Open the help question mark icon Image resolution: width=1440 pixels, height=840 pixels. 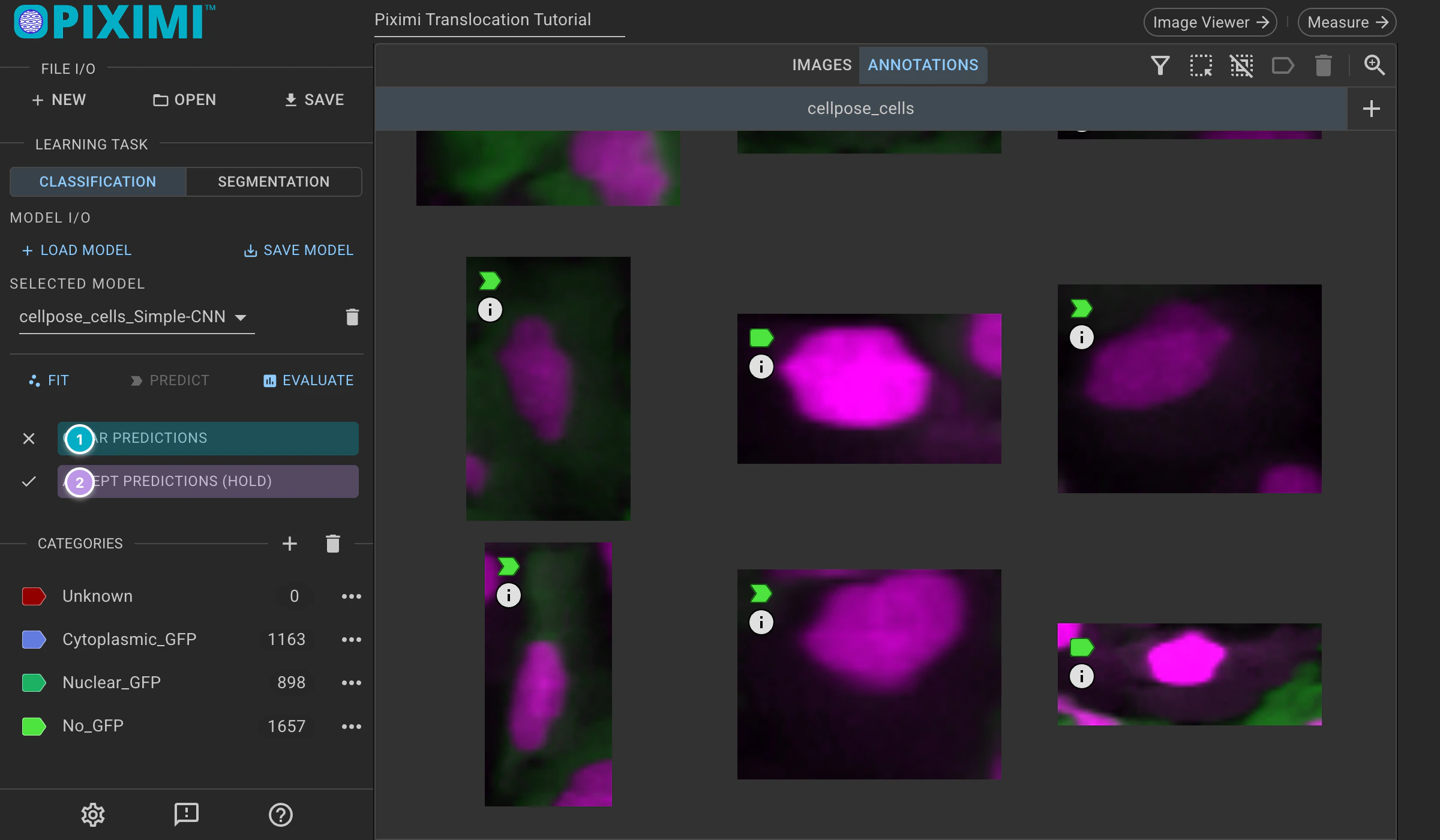pyautogui.click(x=280, y=814)
